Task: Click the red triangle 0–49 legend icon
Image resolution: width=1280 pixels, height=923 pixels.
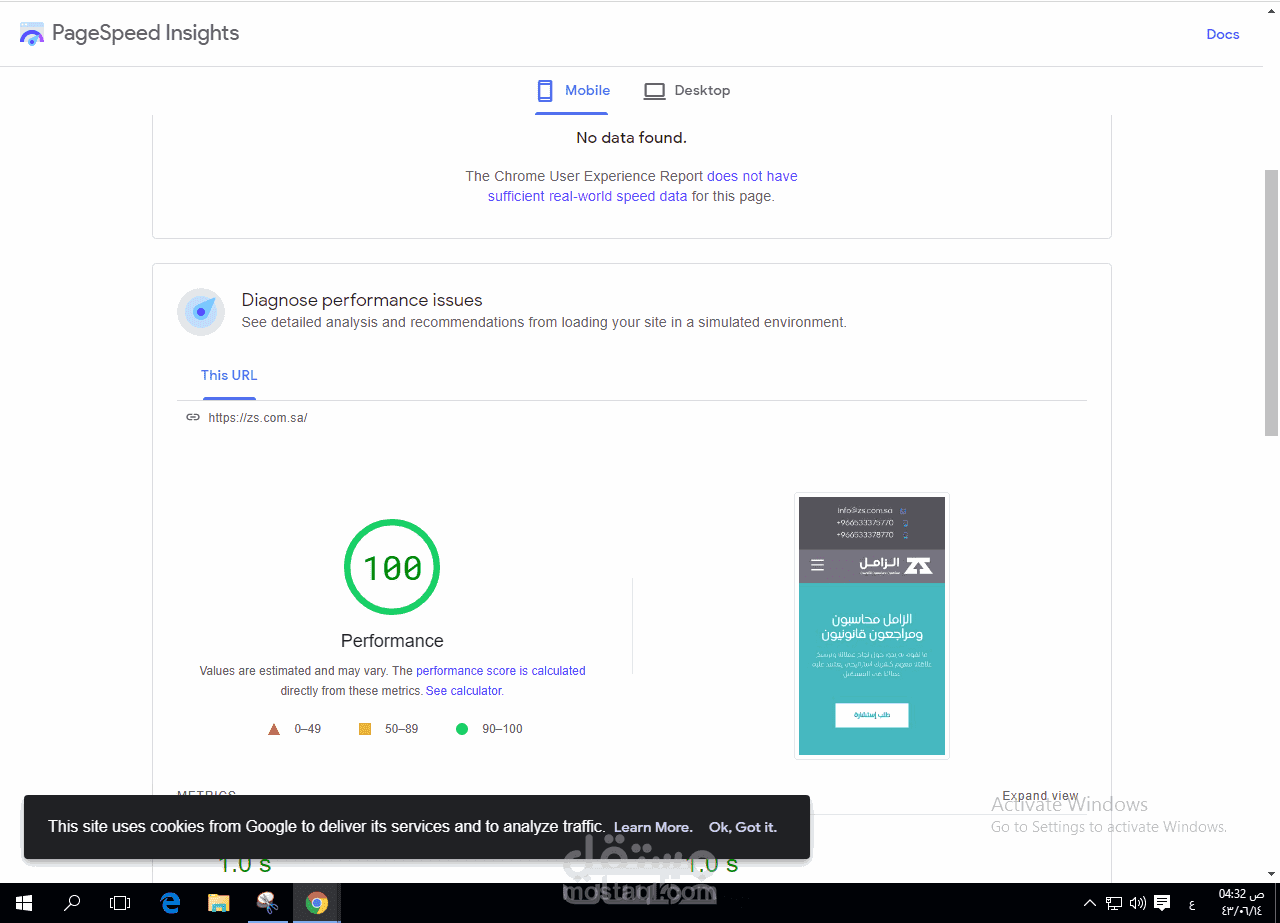Action: click(x=274, y=729)
